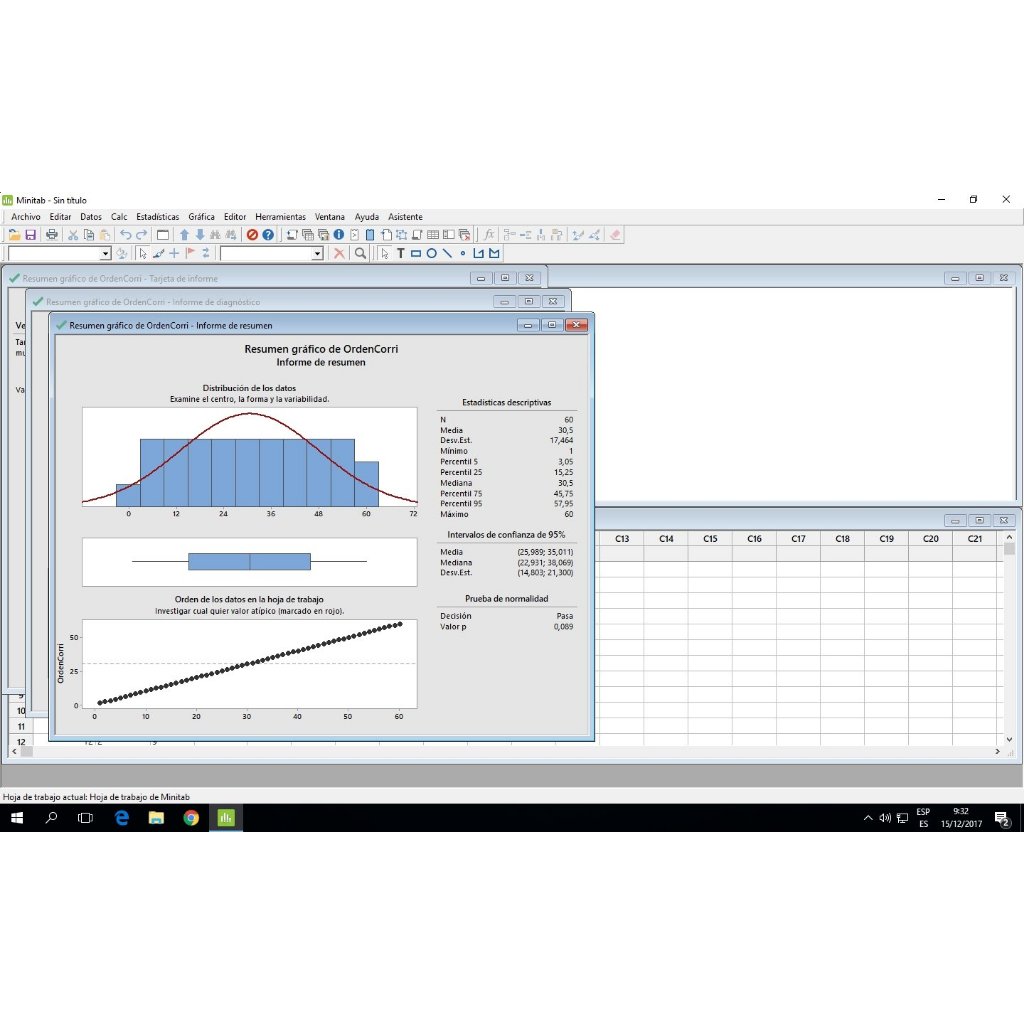Select the Ellipse drawing tool
The image size is (1024, 1024).
(432, 254)
